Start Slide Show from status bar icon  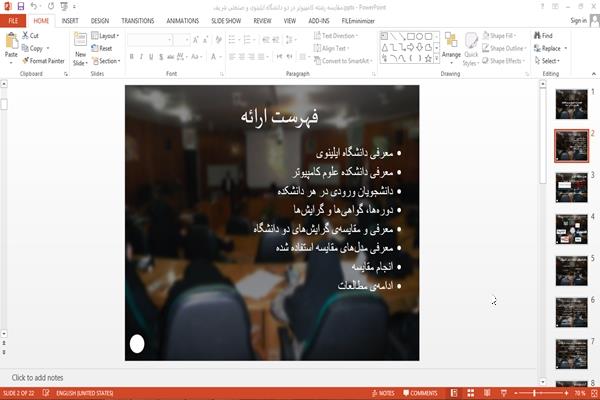[x=504, y=393]
